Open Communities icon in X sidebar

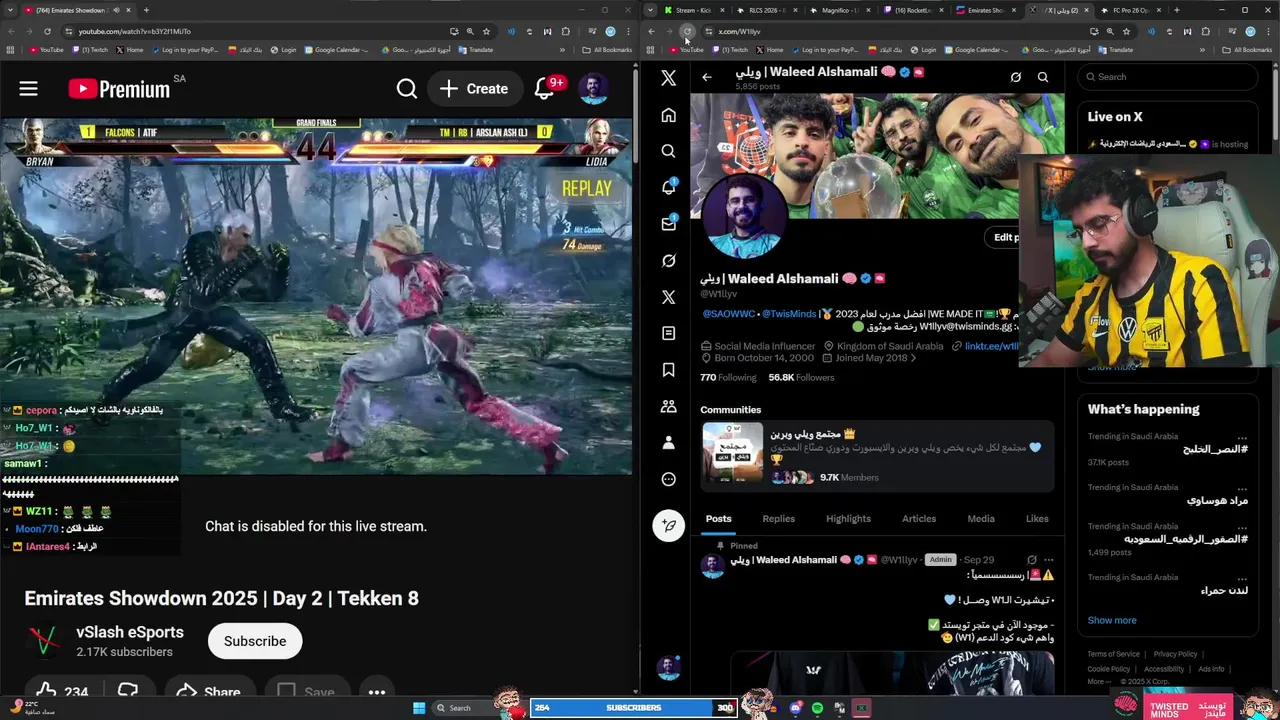669,406
